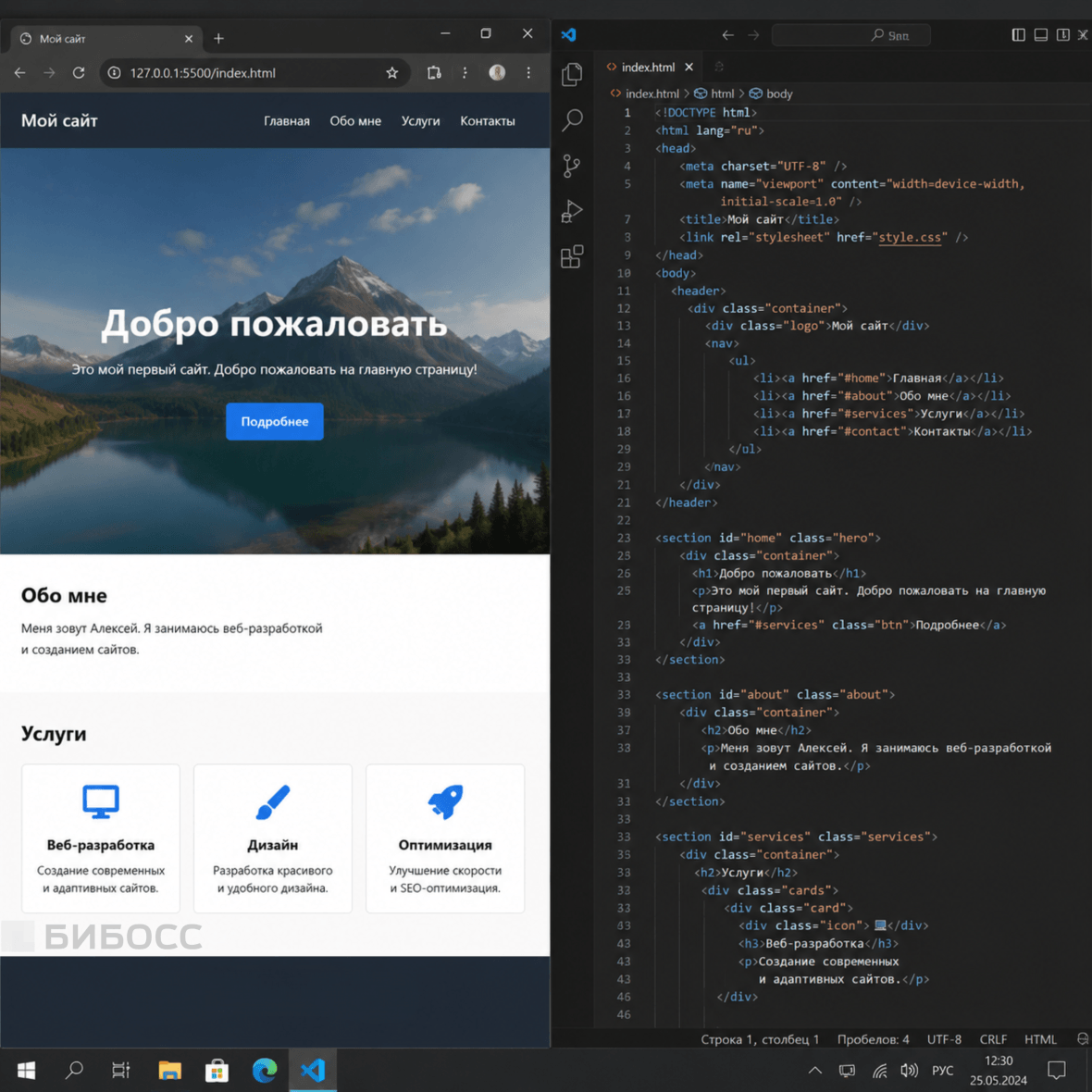
Task: Open the Windows notification center icon
Action: [1057, 1071]
